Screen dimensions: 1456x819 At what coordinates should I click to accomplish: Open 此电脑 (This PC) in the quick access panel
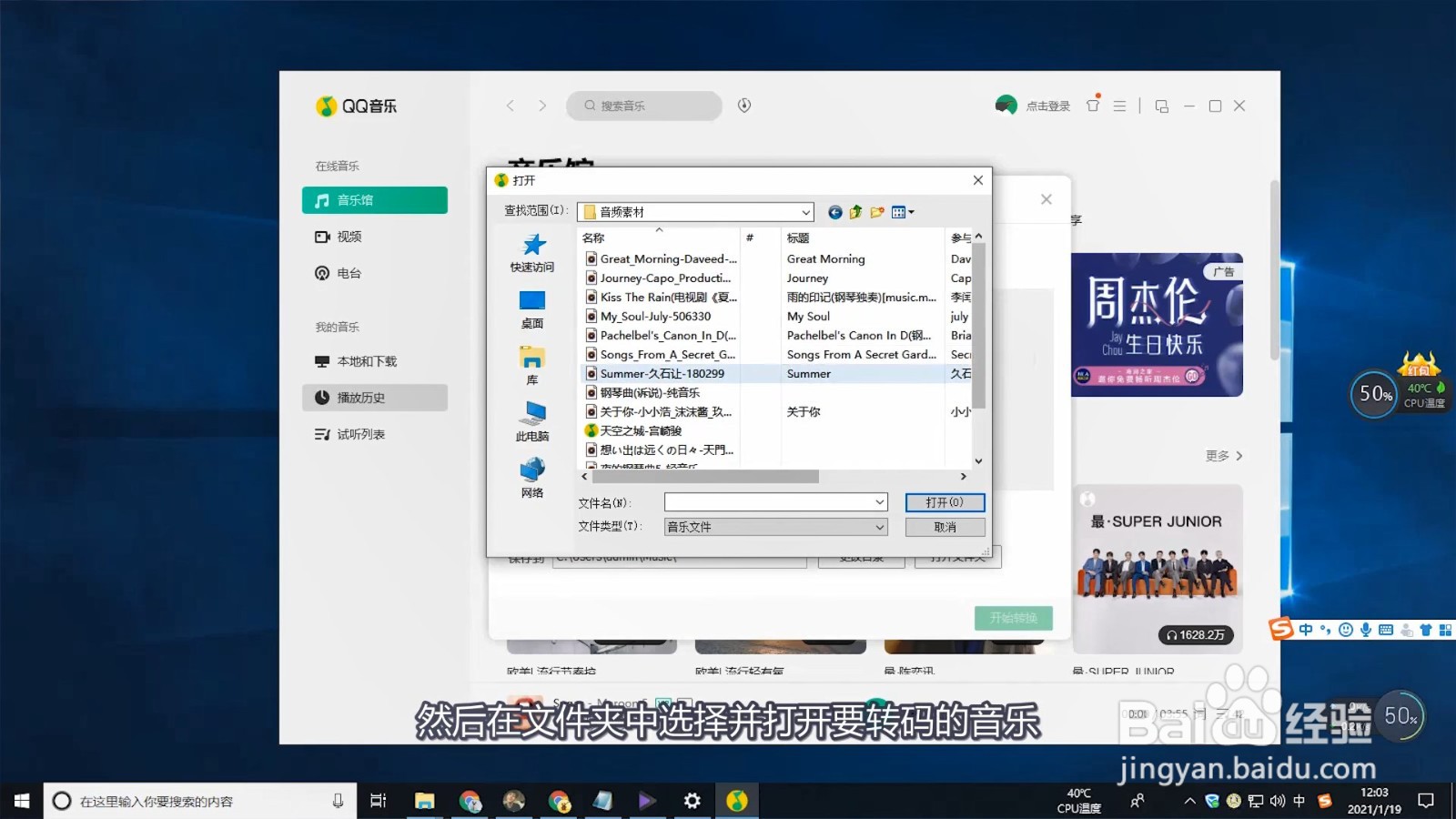(532, 420)
